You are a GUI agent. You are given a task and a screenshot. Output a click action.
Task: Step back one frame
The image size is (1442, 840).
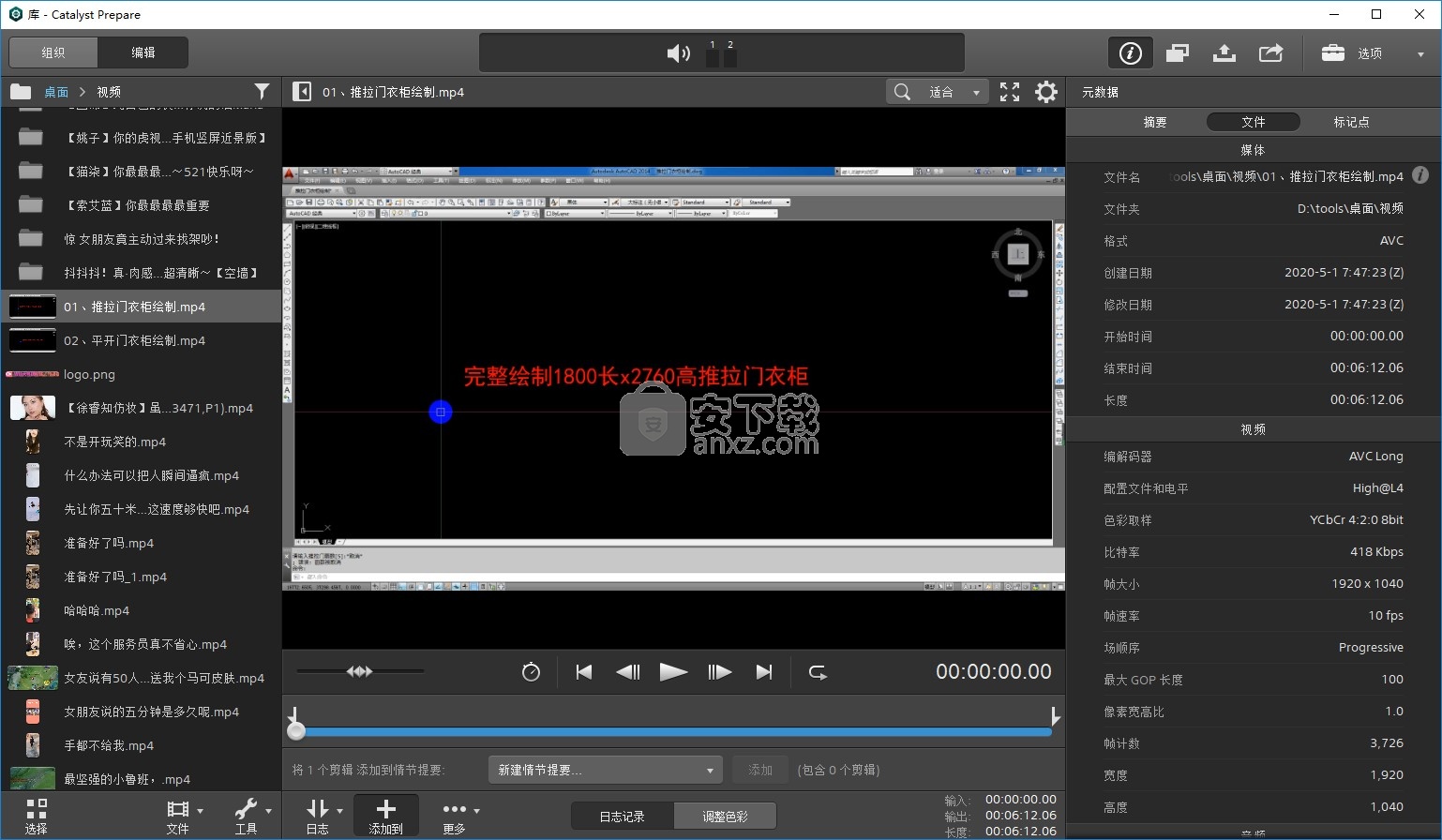coord(628,671)
